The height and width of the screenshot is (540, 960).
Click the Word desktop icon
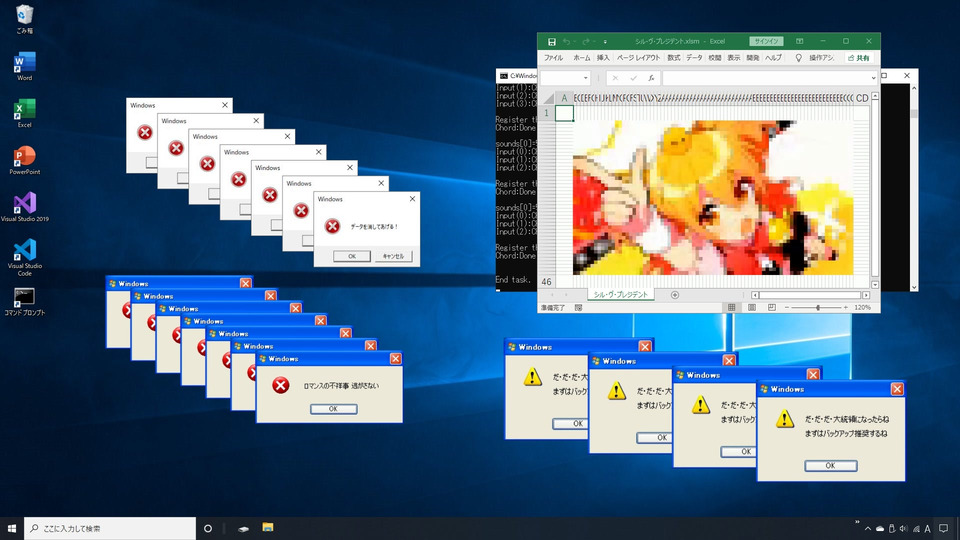pyautogui.click(x=24, y=64)
